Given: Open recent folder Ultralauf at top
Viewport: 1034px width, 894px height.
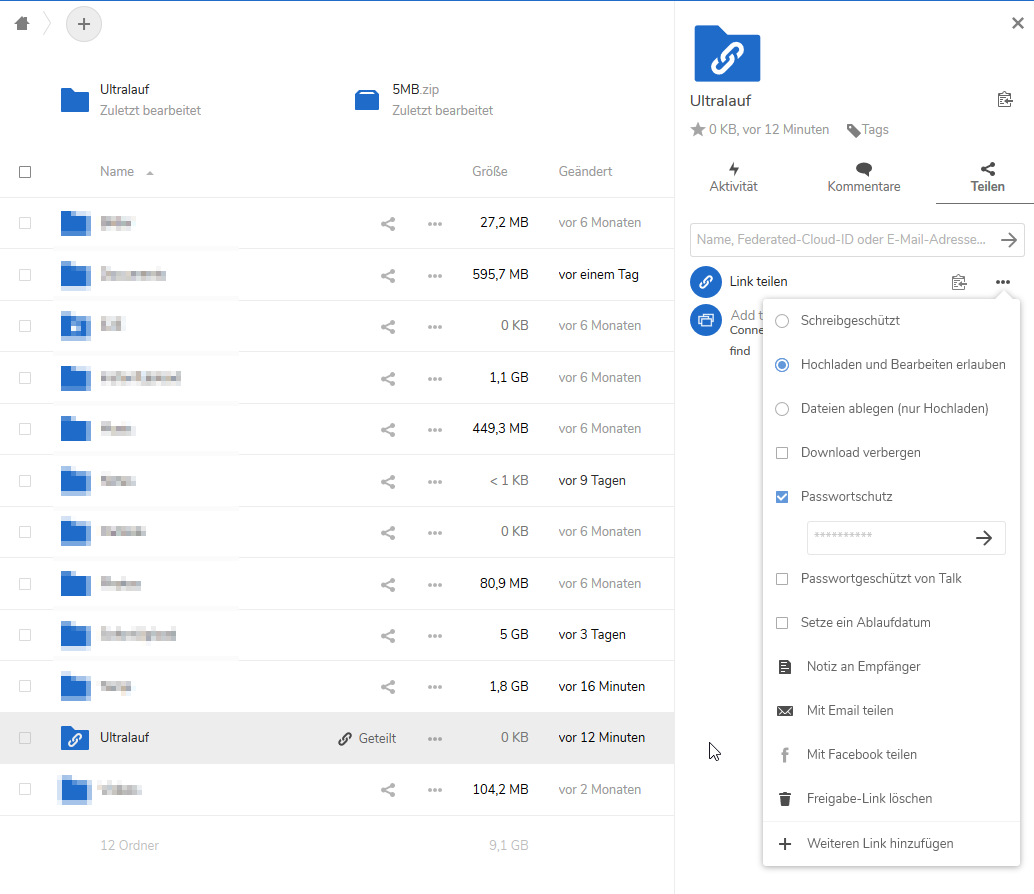Looking at the screenshot, I should coord(131,100).
